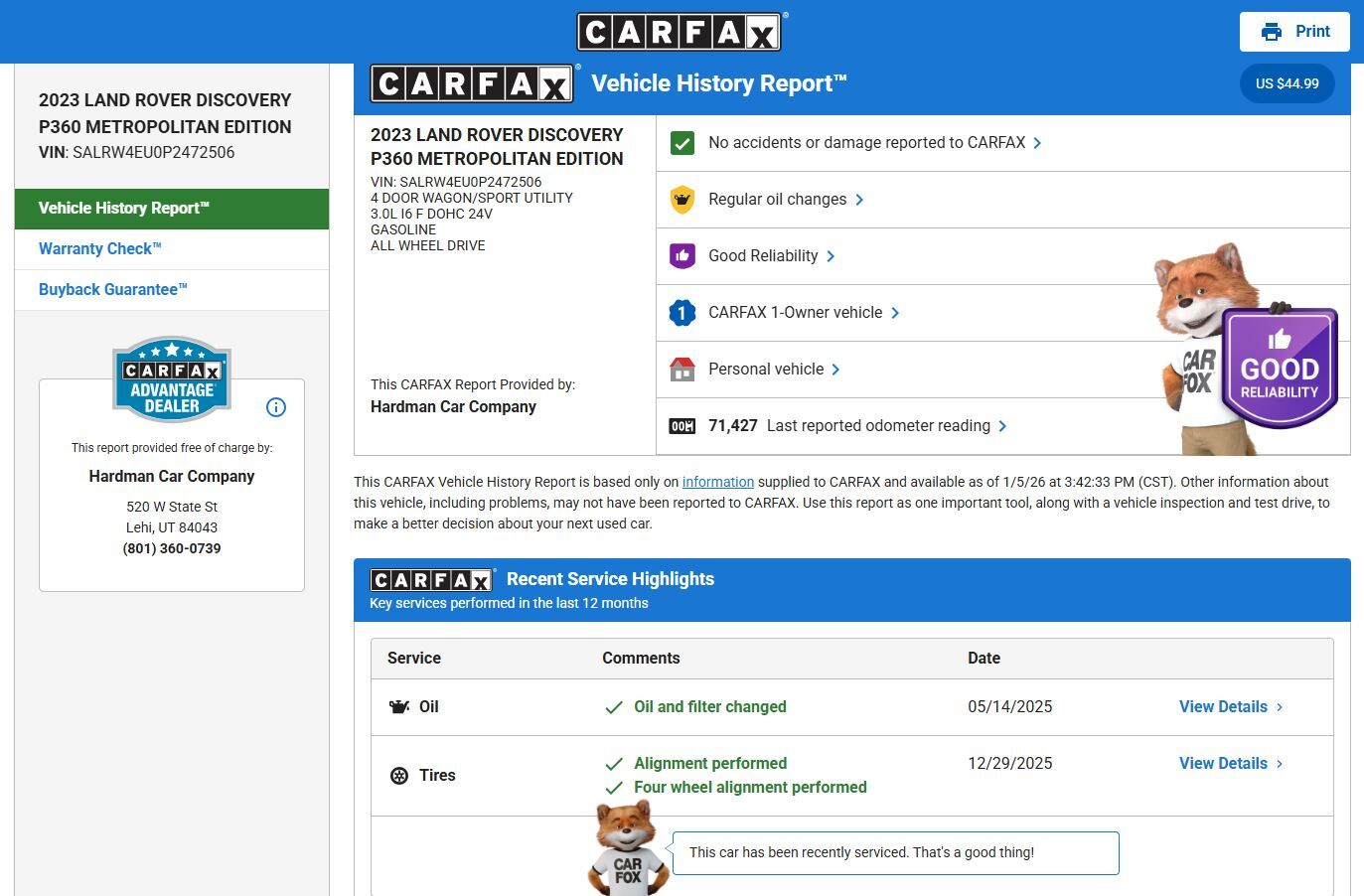Click the red house personal vehicle icon
The image size is (1364, 896).
tap(682, 370)
